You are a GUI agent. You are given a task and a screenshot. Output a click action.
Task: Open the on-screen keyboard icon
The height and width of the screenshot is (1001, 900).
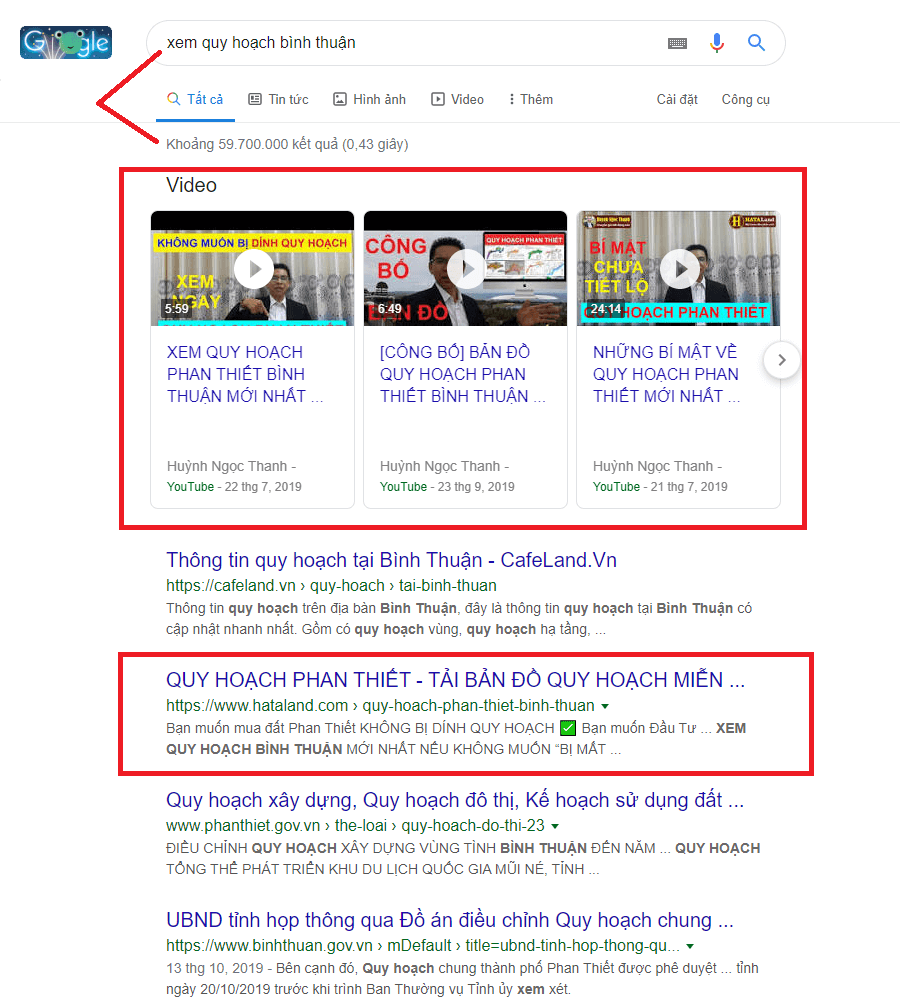click(x=677, y=43)
